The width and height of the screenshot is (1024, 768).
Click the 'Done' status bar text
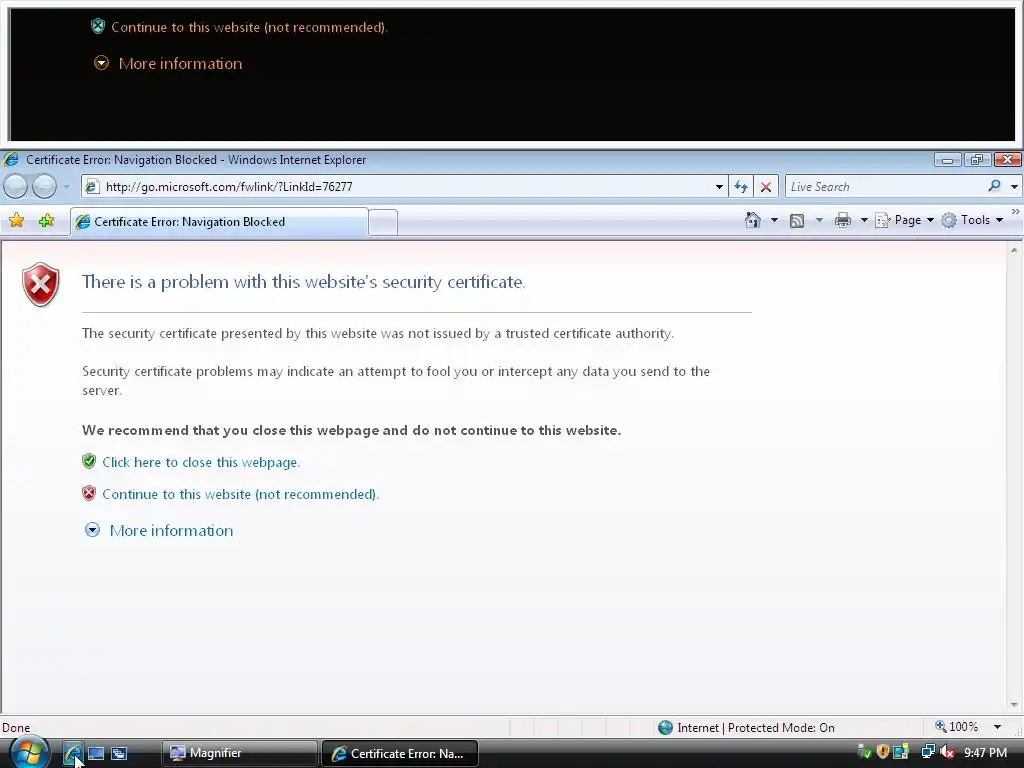pyautogui.click(x=16, y=728)
